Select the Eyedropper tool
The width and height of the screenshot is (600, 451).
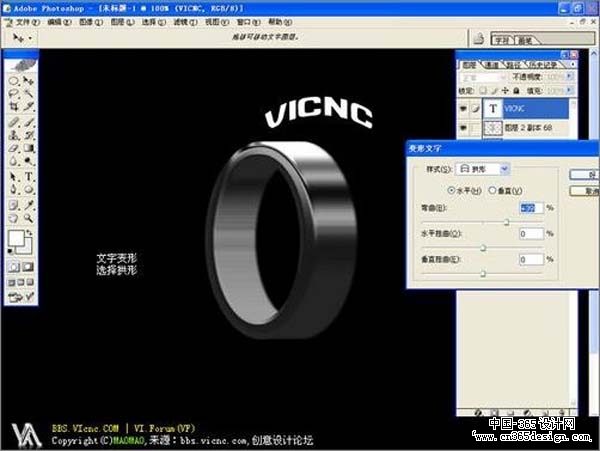click(28, 205)
